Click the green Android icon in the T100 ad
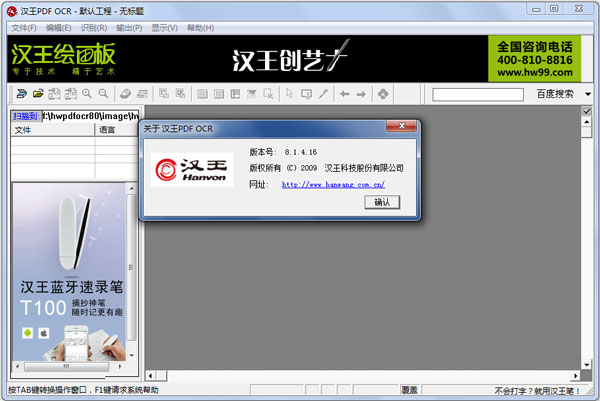Image resolution: width=600 pixels, height=401 pixels. click(28, 333)
